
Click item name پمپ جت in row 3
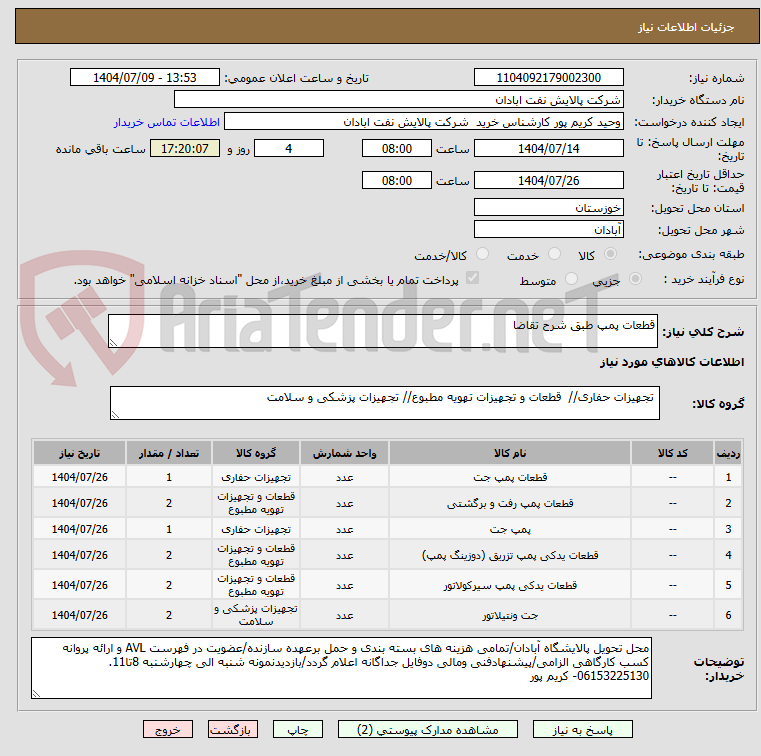point(510,529)
